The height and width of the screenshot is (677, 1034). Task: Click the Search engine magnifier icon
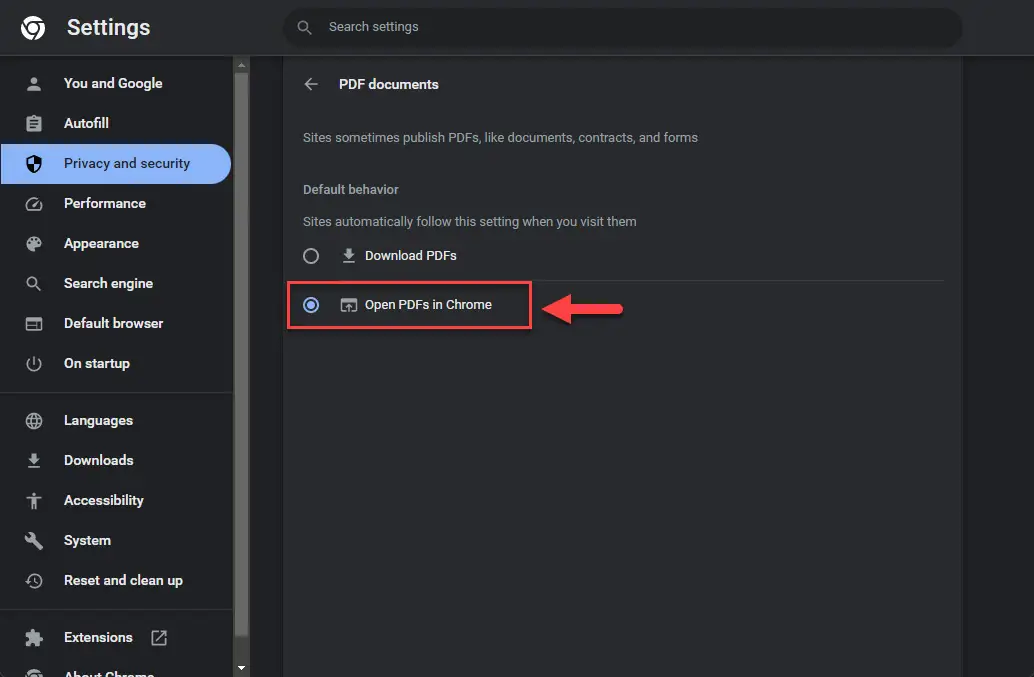[x=34, y=283]
